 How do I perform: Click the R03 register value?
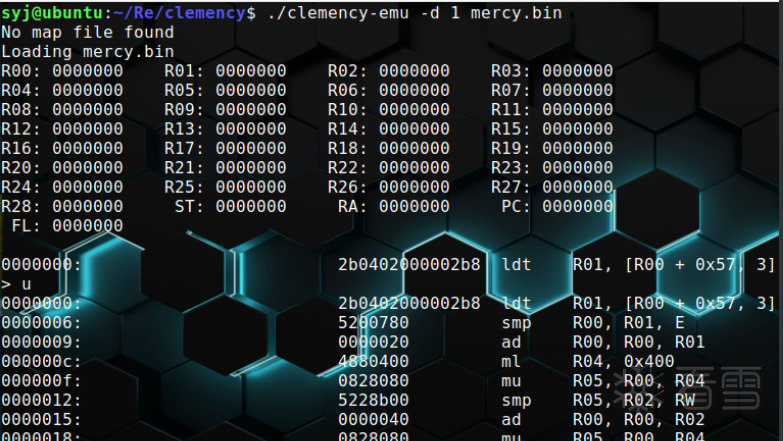[577, 71]
